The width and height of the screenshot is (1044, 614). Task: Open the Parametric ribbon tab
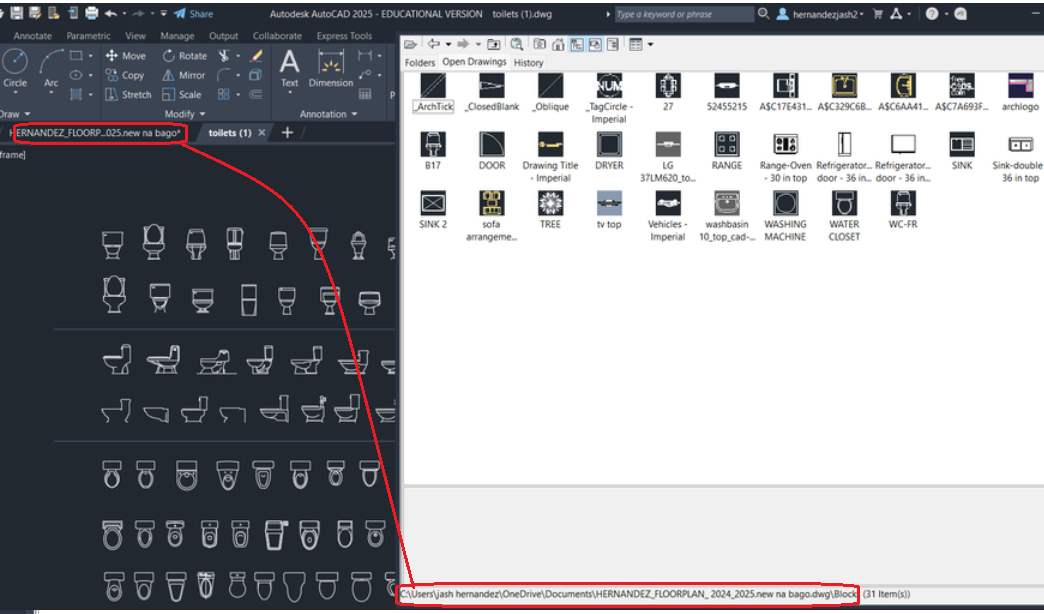point(89,35)
